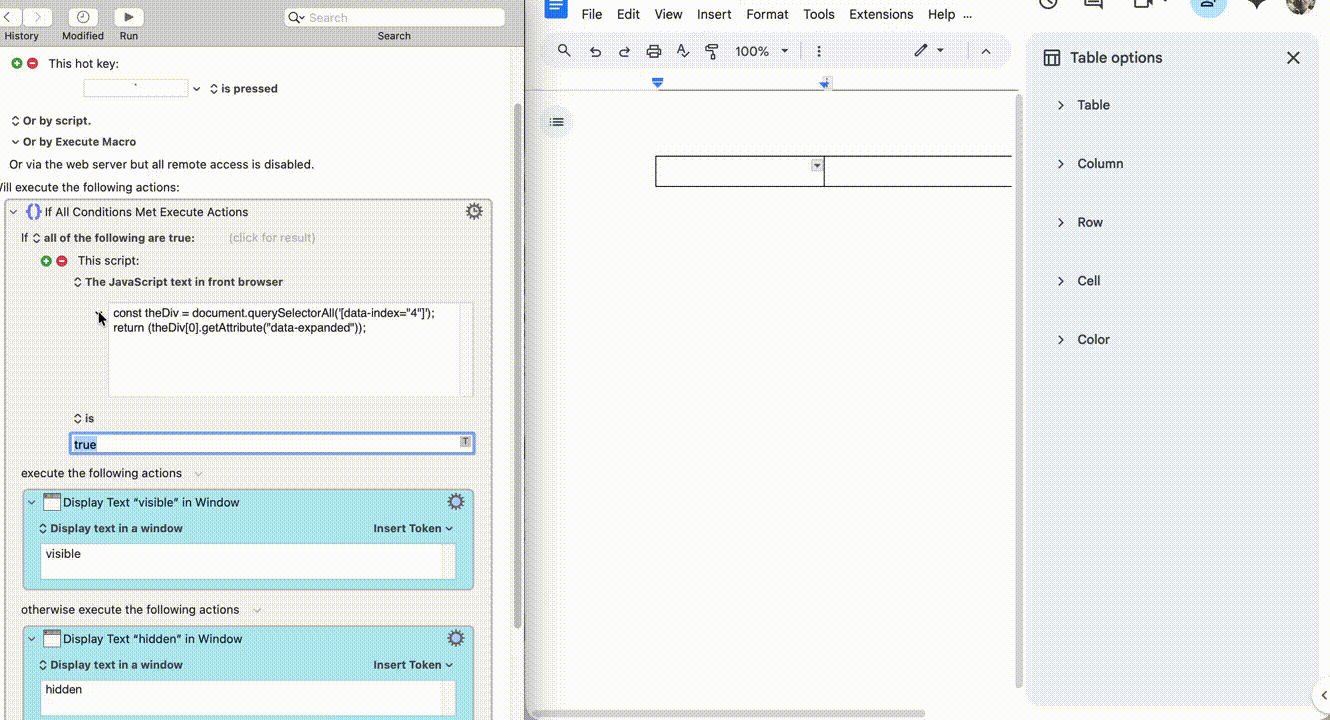This screenshot has height=720, width=1330.
Task: Click the Search menus magnifier in Docs
Action: click(x=564, y=51)
